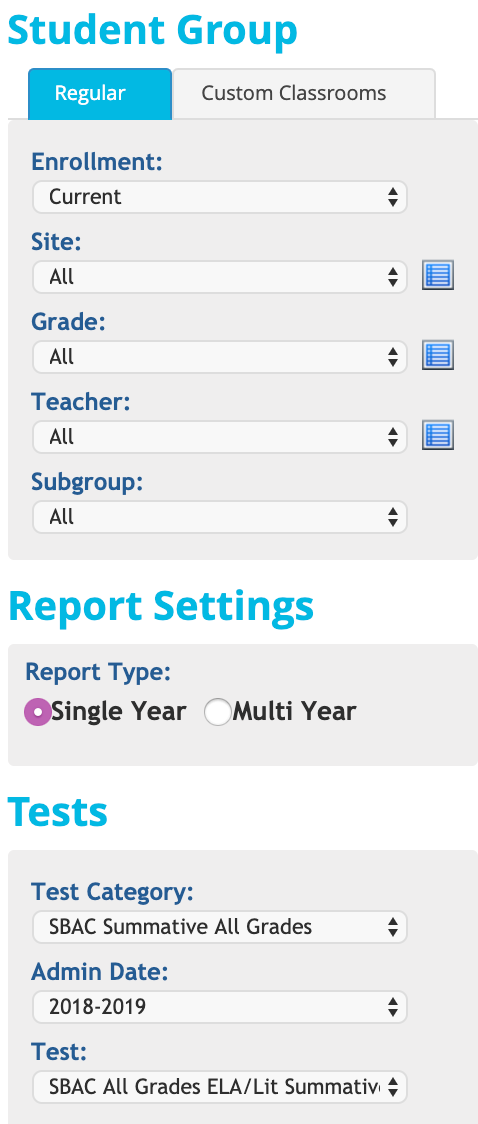The height and width of the screenshot is (1124, 478).
Task: Open the Grade dropdown
Action: [220, 357]
